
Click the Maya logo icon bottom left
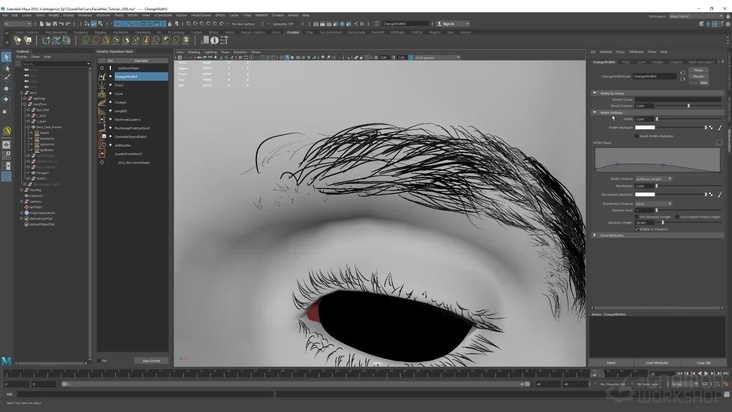tap(7, 360)
